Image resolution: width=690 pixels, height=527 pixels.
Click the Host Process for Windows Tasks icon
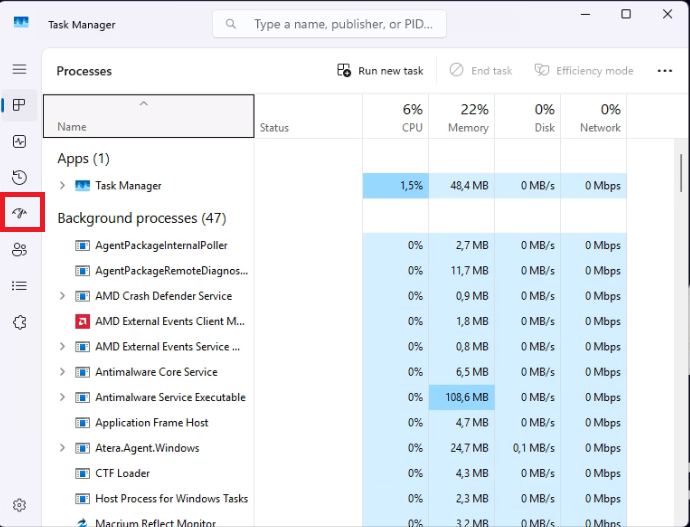[82, 499]
